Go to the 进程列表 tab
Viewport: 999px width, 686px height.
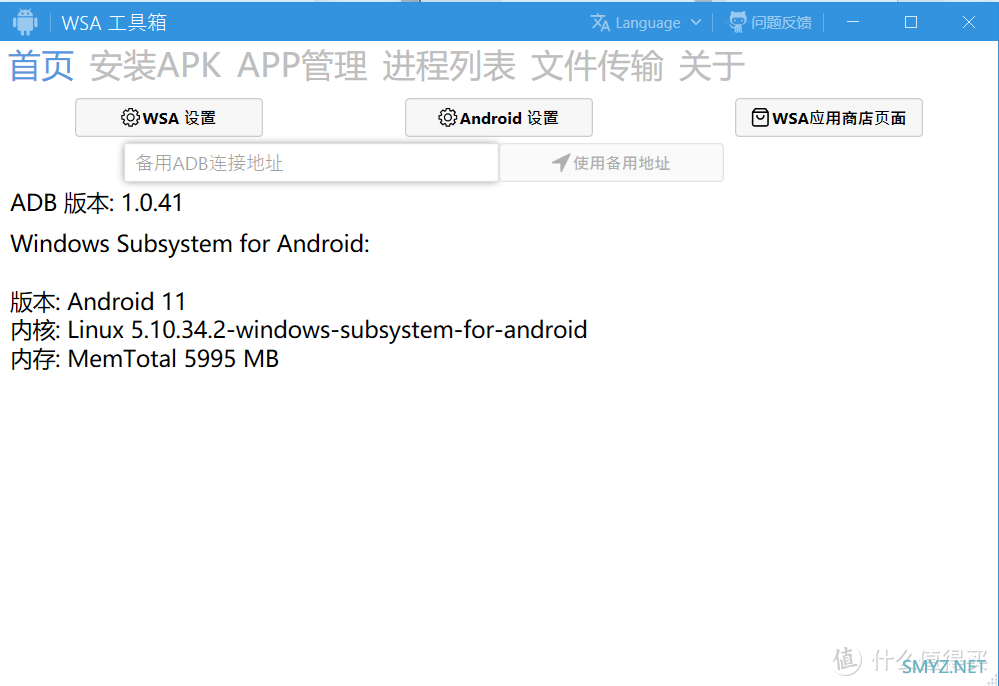[449, 66]
